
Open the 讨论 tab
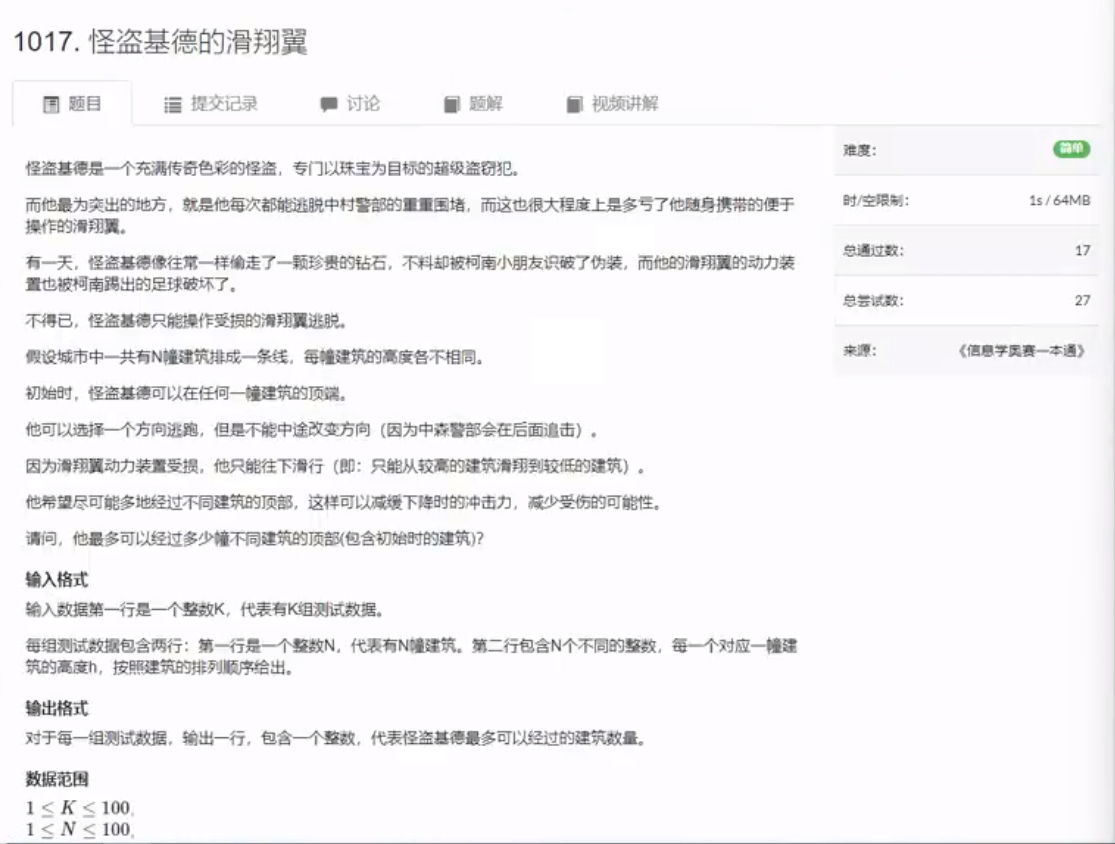tap(350, 104)
